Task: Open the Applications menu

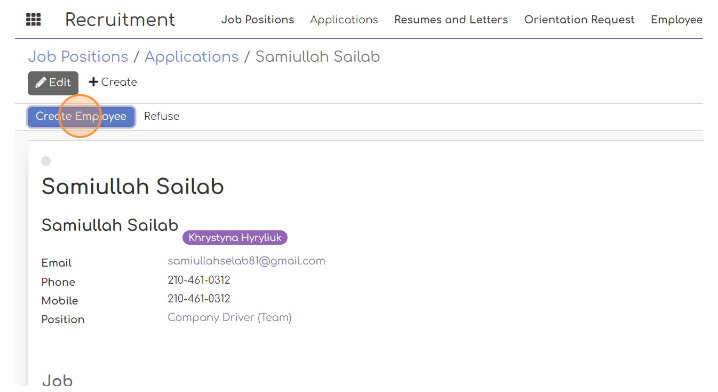Action: click(x=344, y=20)
